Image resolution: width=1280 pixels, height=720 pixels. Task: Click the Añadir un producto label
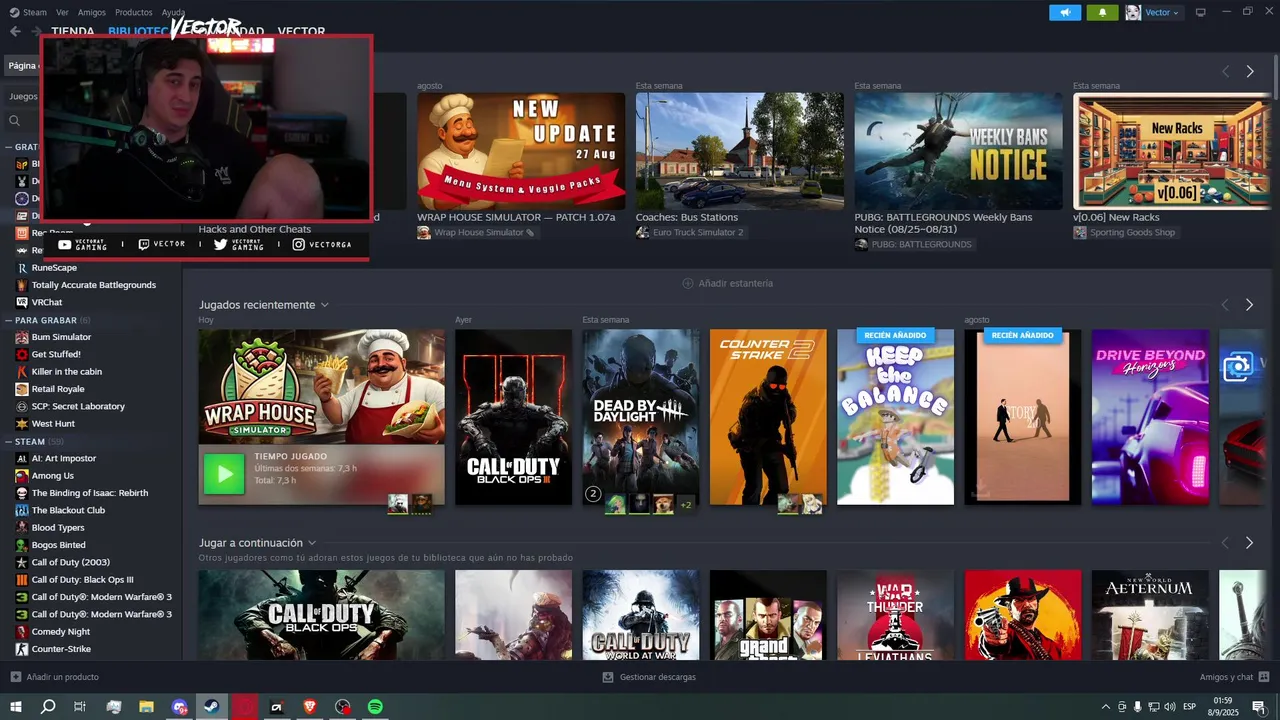(62, 677)
